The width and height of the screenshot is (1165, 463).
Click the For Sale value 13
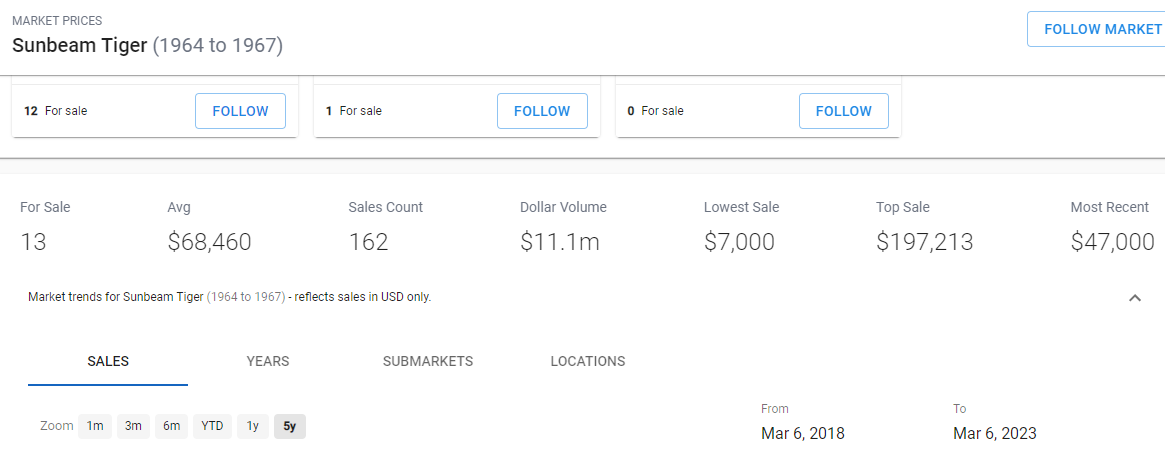pos(33,242)
